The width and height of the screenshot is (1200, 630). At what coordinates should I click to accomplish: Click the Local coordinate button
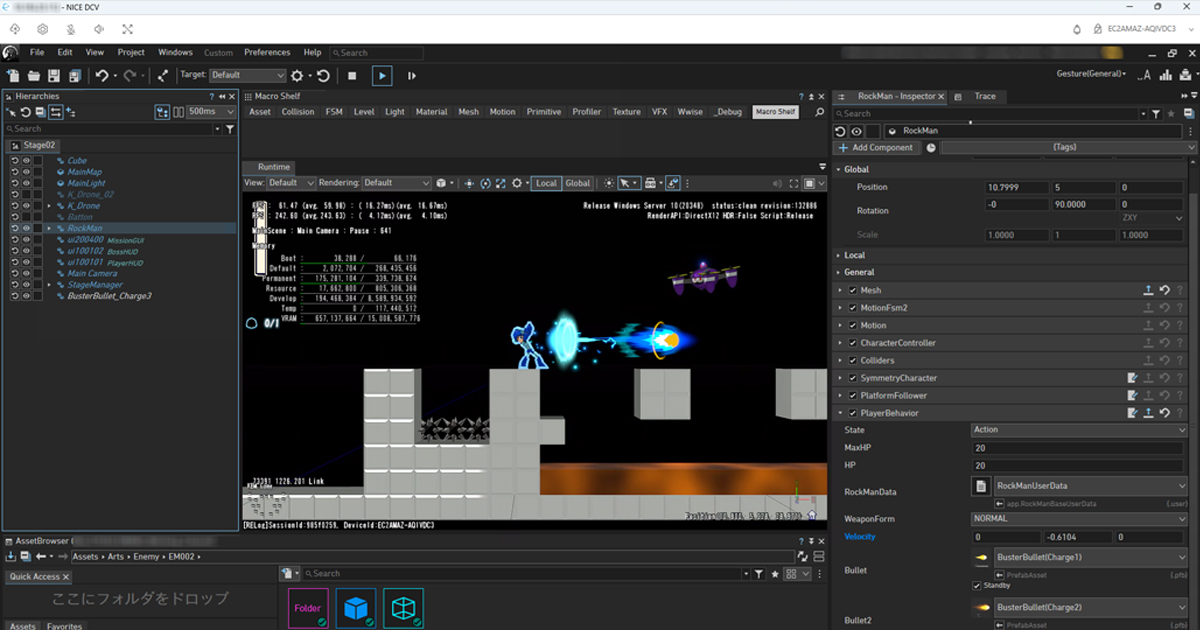point(546,183)
